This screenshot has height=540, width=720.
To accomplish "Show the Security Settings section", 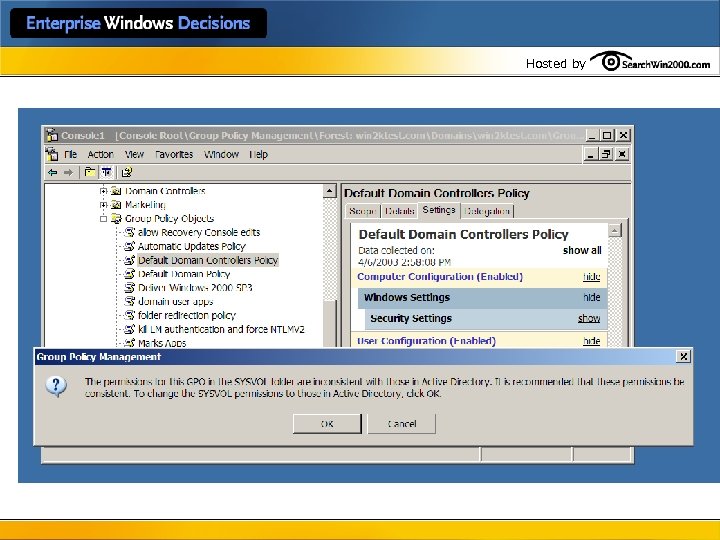I will coord(589,318).
